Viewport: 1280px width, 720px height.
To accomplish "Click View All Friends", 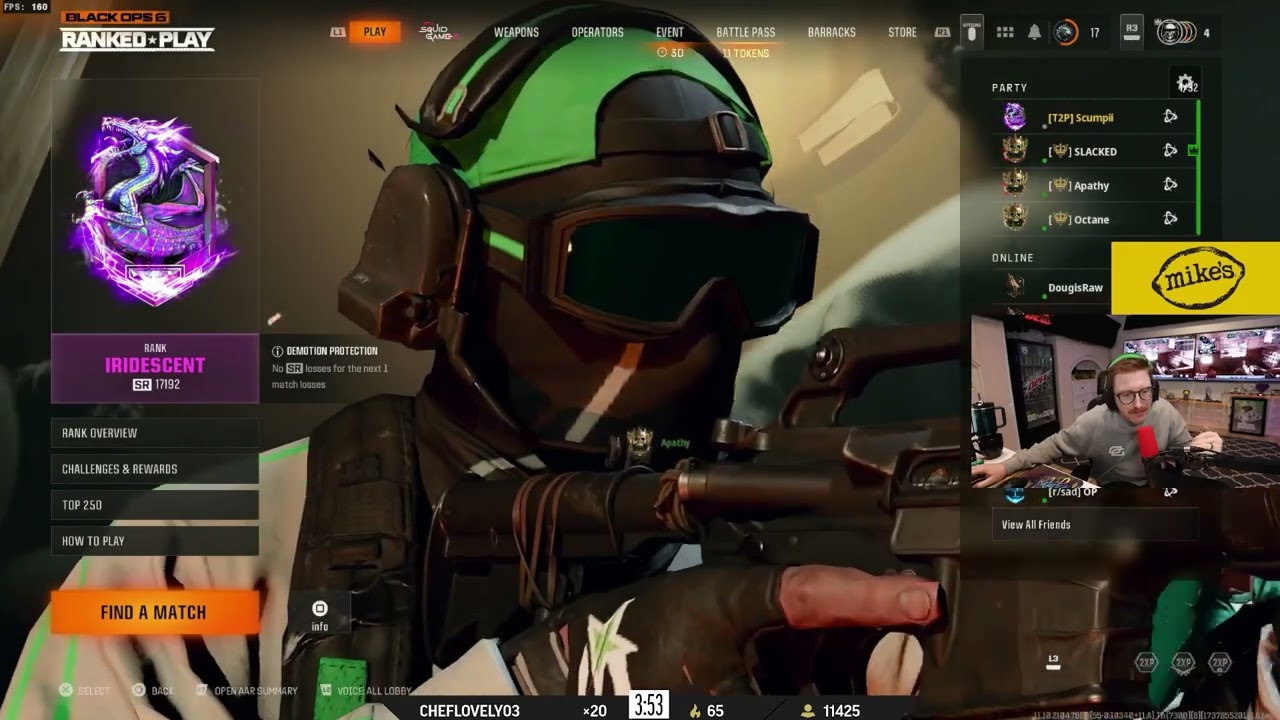I will pos(1095,525).
